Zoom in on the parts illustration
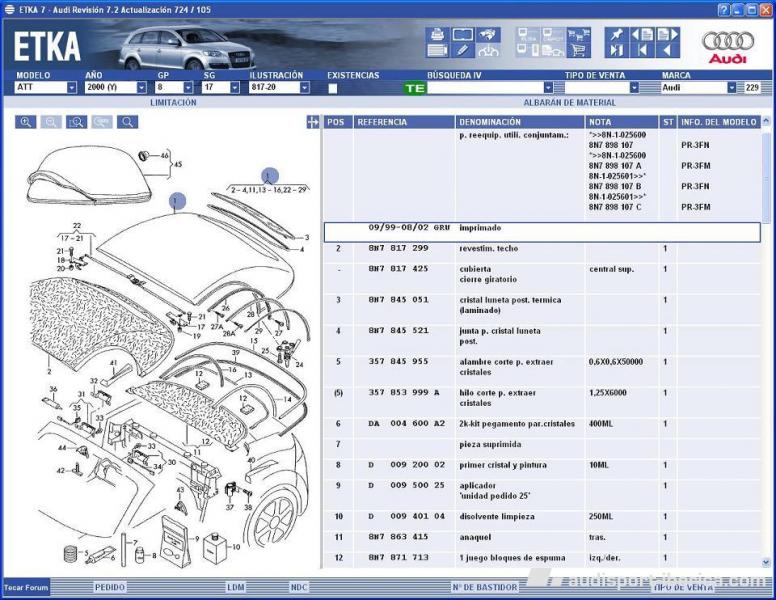The height and width of the screenshot is (600, 776). pyautogui.click(x=26, y=122)
